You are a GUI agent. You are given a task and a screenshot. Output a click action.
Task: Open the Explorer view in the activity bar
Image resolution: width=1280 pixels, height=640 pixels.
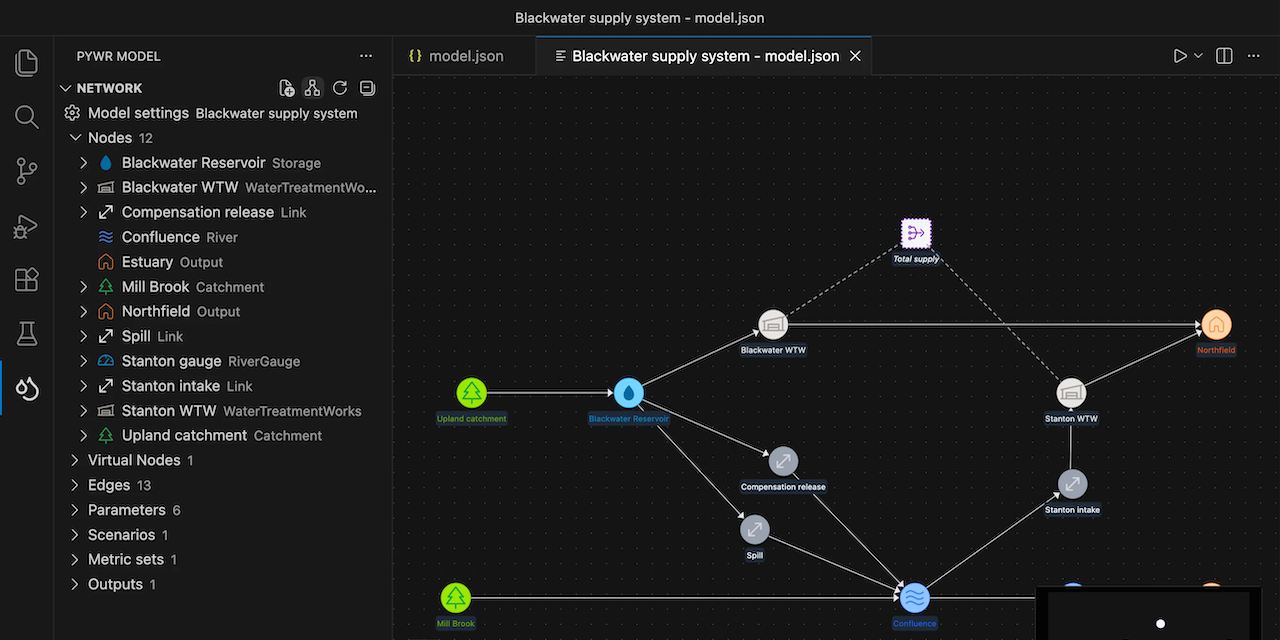27,63
